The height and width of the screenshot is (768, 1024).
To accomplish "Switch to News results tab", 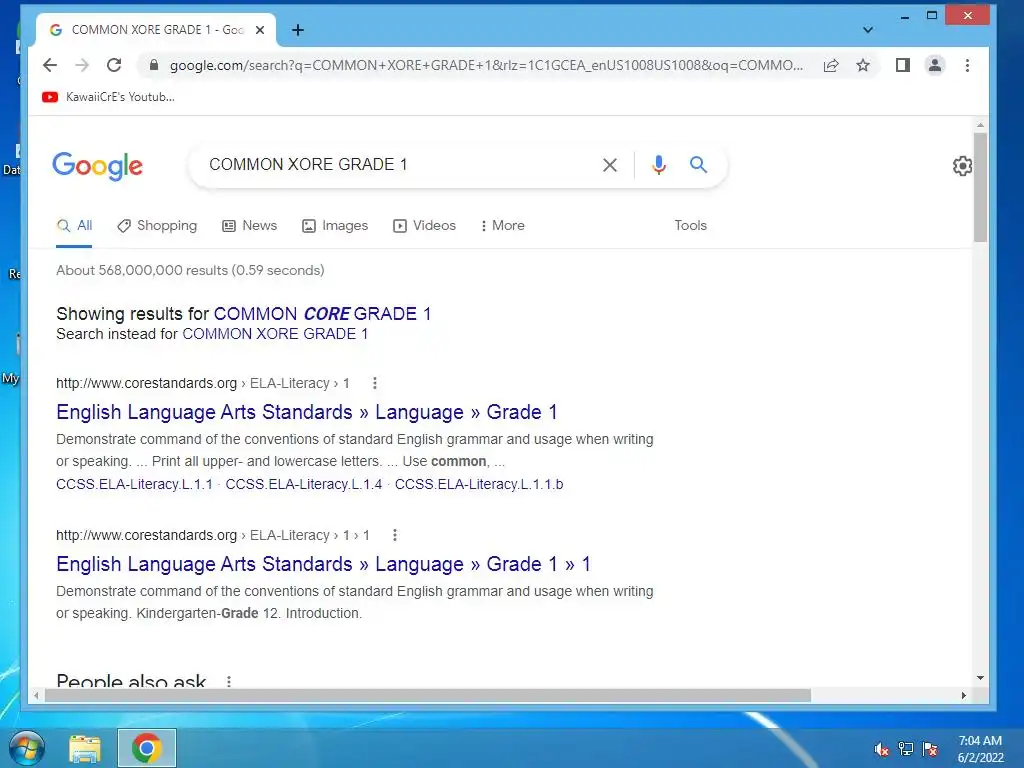I will click(x=249, y=225).
